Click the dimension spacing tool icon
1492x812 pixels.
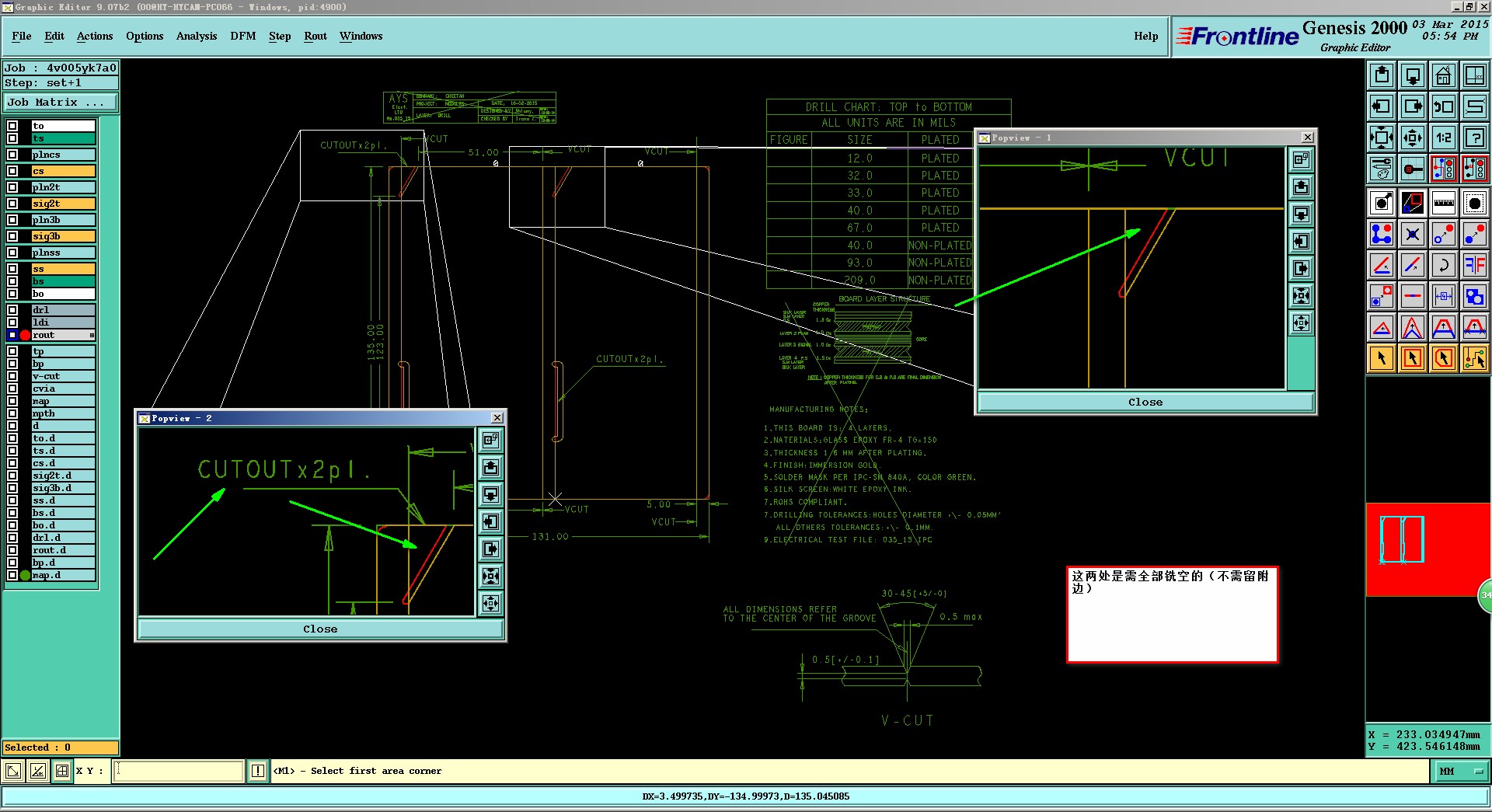tap(1444, 296)
